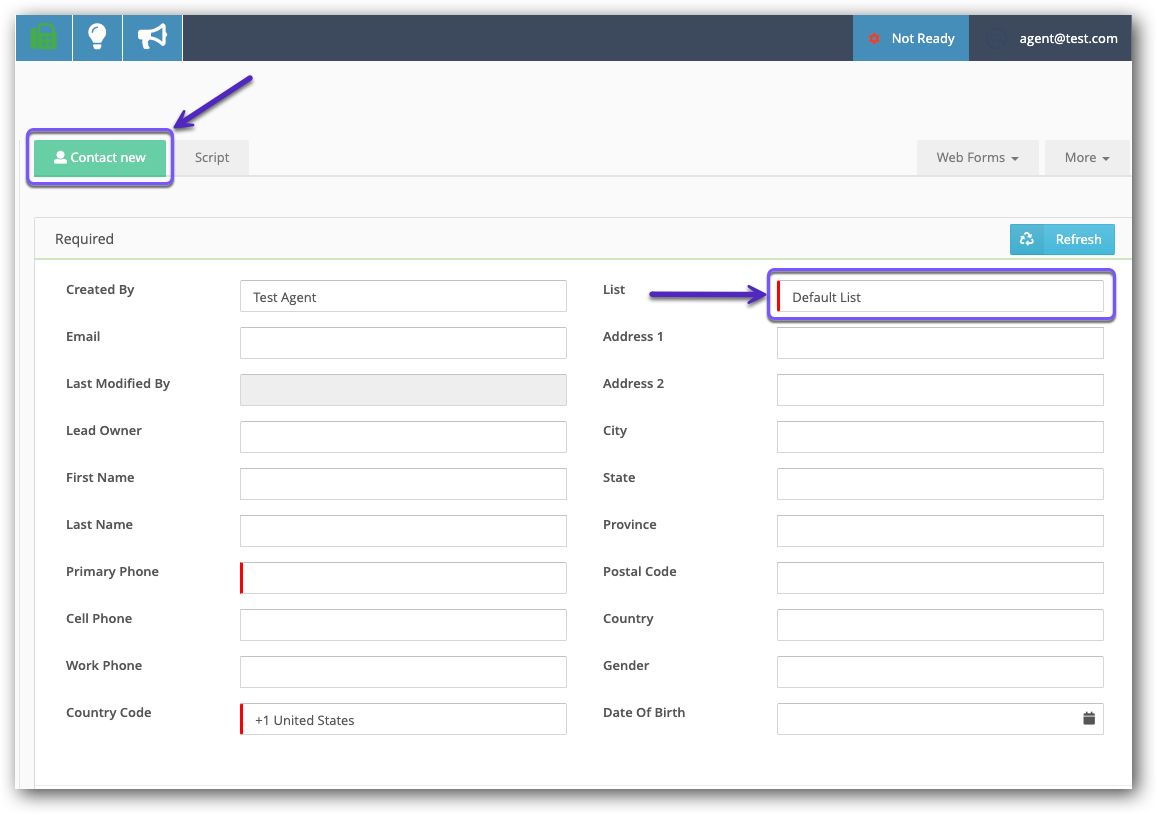
Task: Focus the Email input field
Action: pyautogui.click(x=403, y=343)
